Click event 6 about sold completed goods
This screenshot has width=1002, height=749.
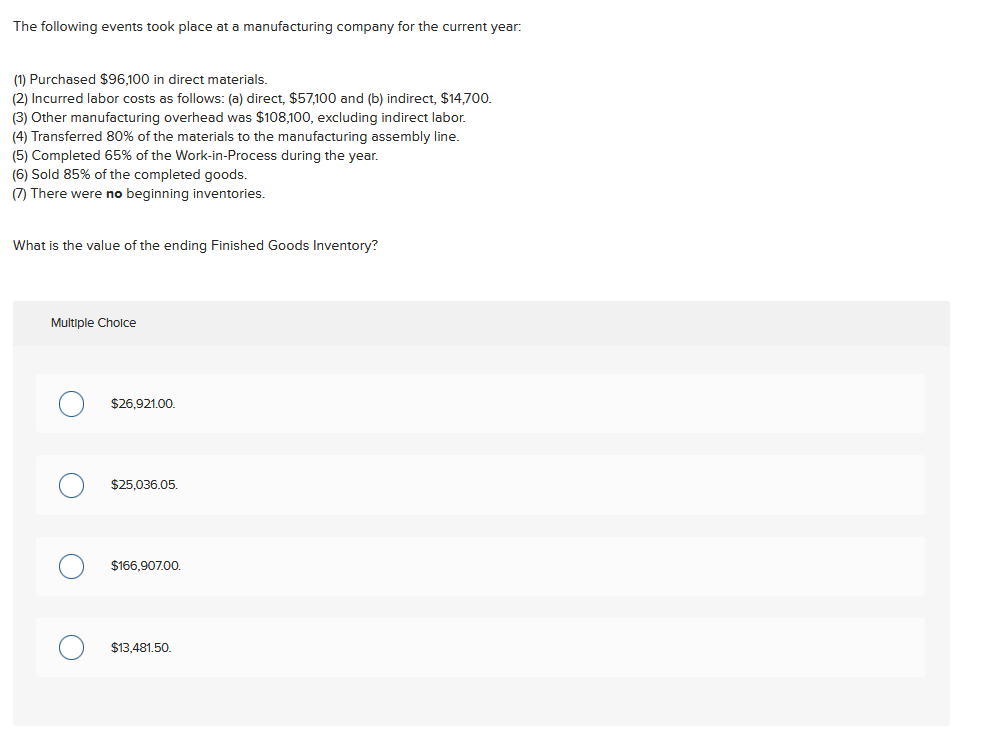click(x=129, y=174)
